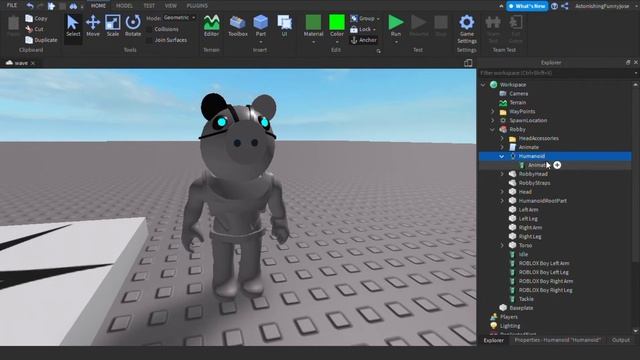
Task: Switch to the VIEW ribbon tab
Action: point(171,6)
